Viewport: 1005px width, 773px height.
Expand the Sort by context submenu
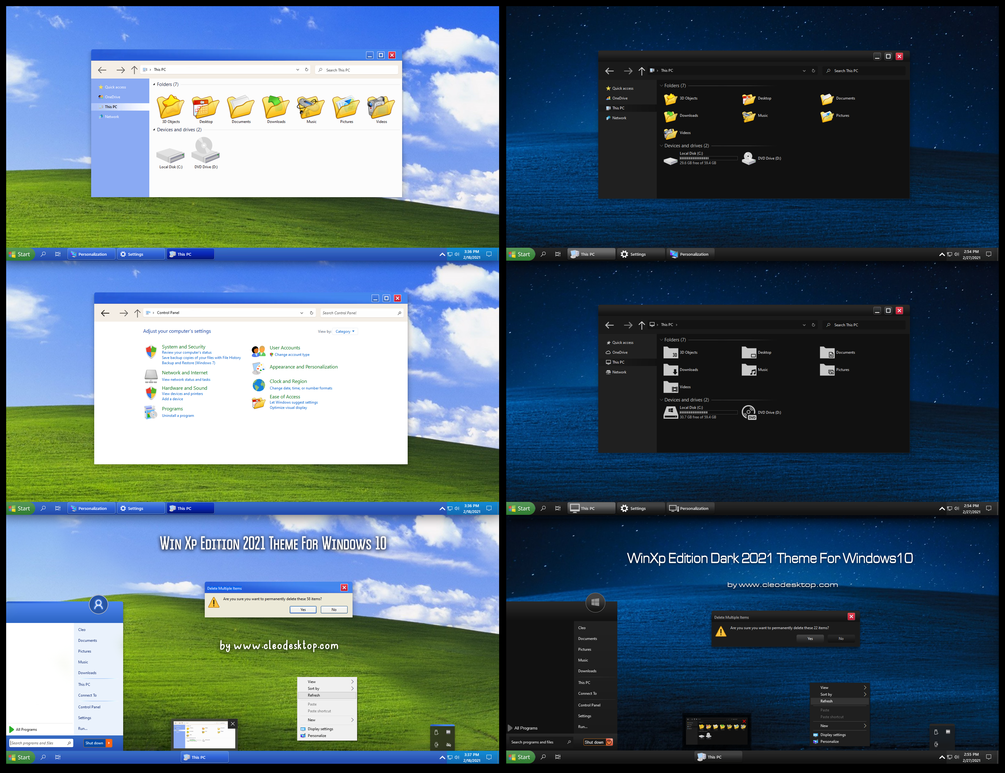314,689
